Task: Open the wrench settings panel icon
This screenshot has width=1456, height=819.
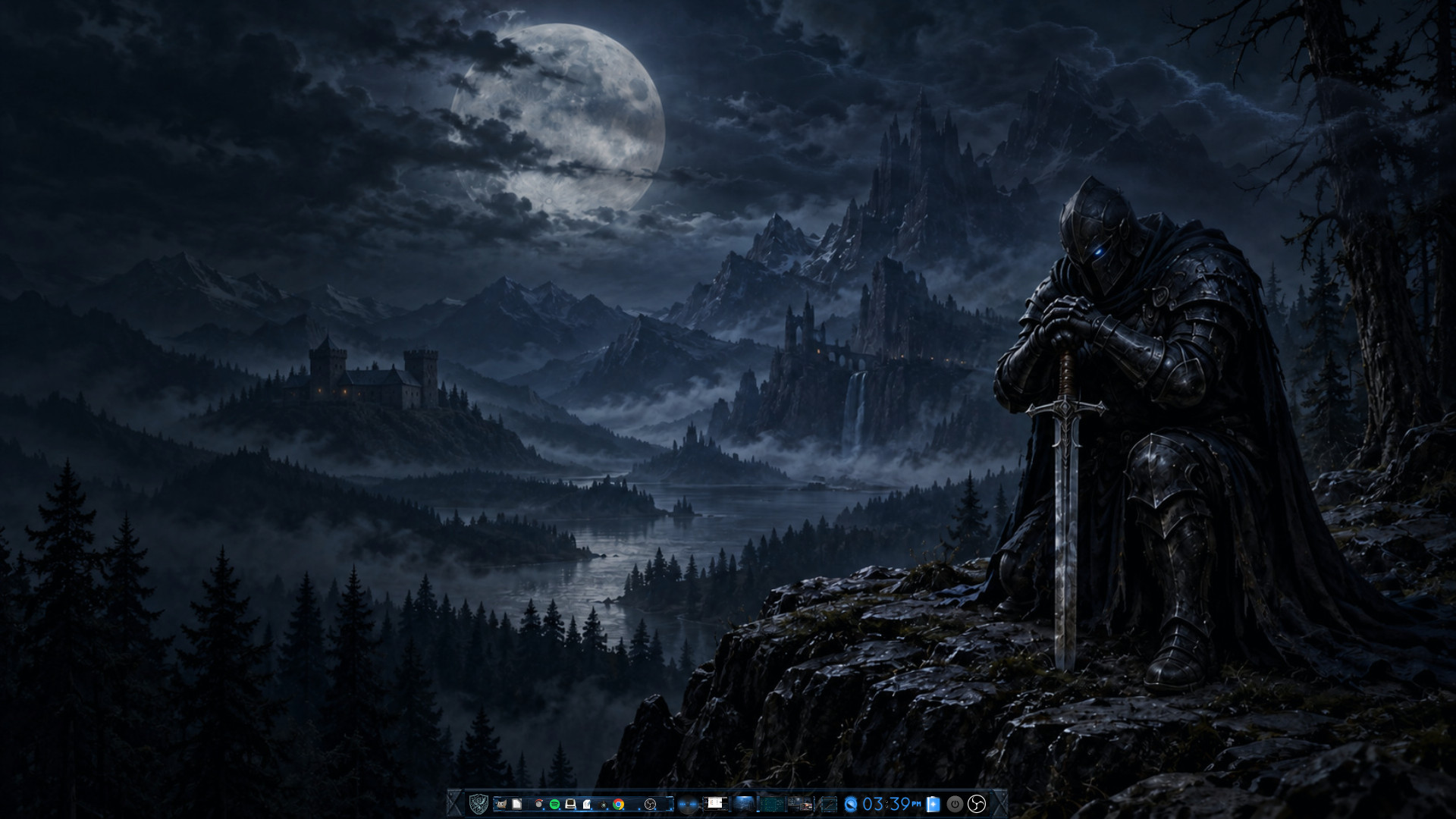Action: pyautogui.click(x=829, y=804)
